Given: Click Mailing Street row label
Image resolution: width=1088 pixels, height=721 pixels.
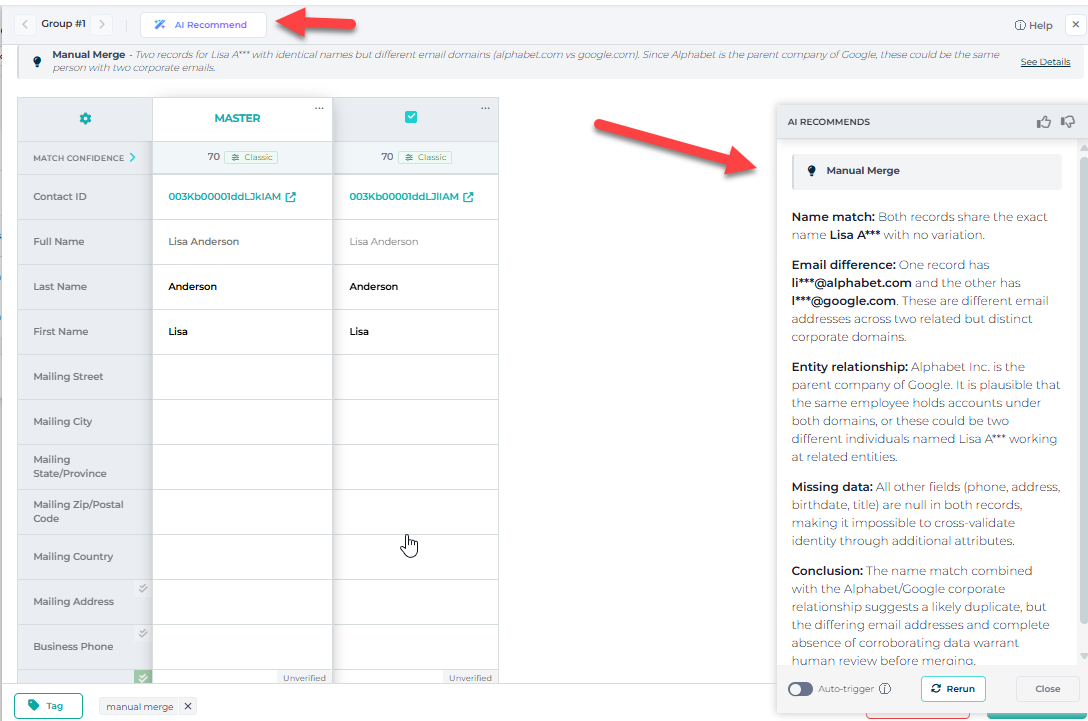Looking at the screenshot, I should pyautogui.click(x=68, y=377).
